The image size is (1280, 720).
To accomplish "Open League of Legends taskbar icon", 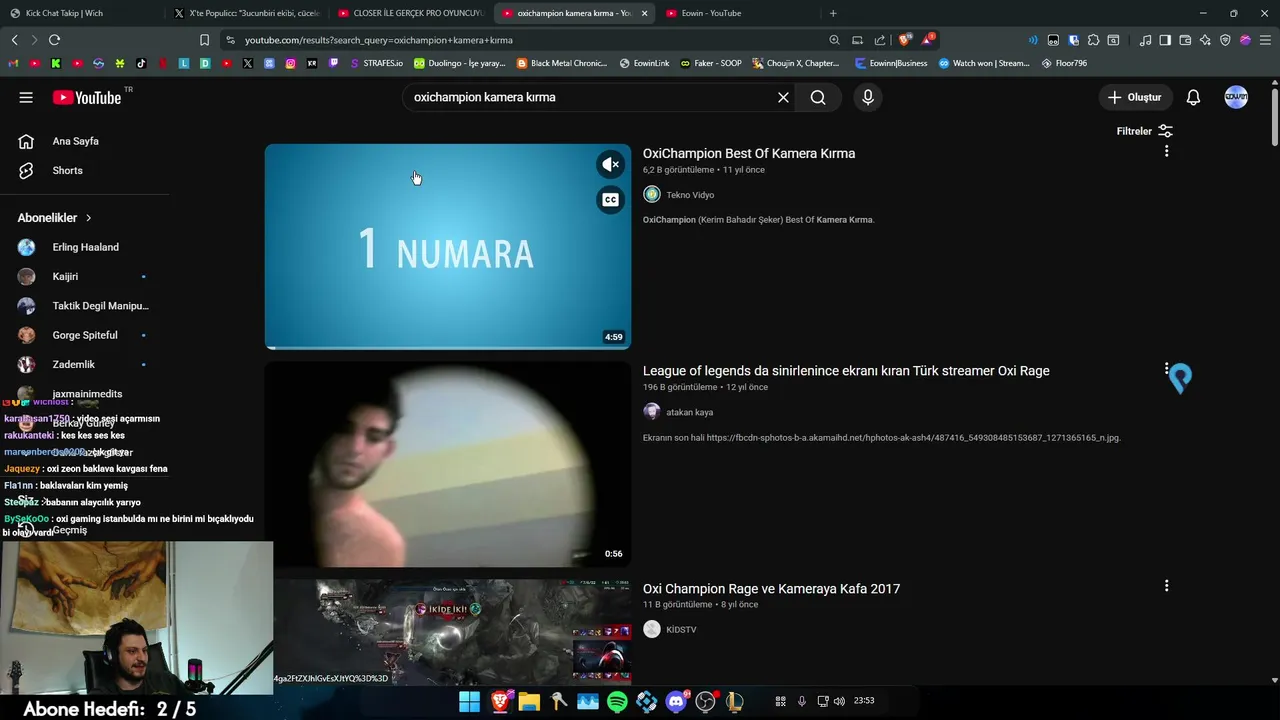I will pyautogui.click(x=735, y=701).
